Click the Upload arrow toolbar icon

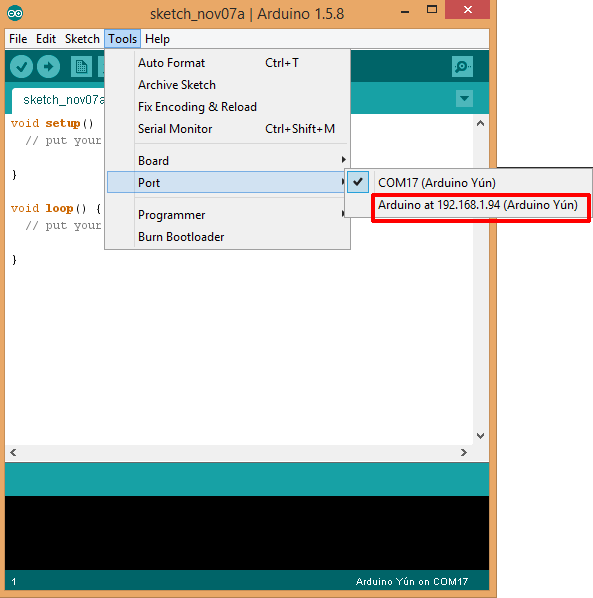[48, 67]
